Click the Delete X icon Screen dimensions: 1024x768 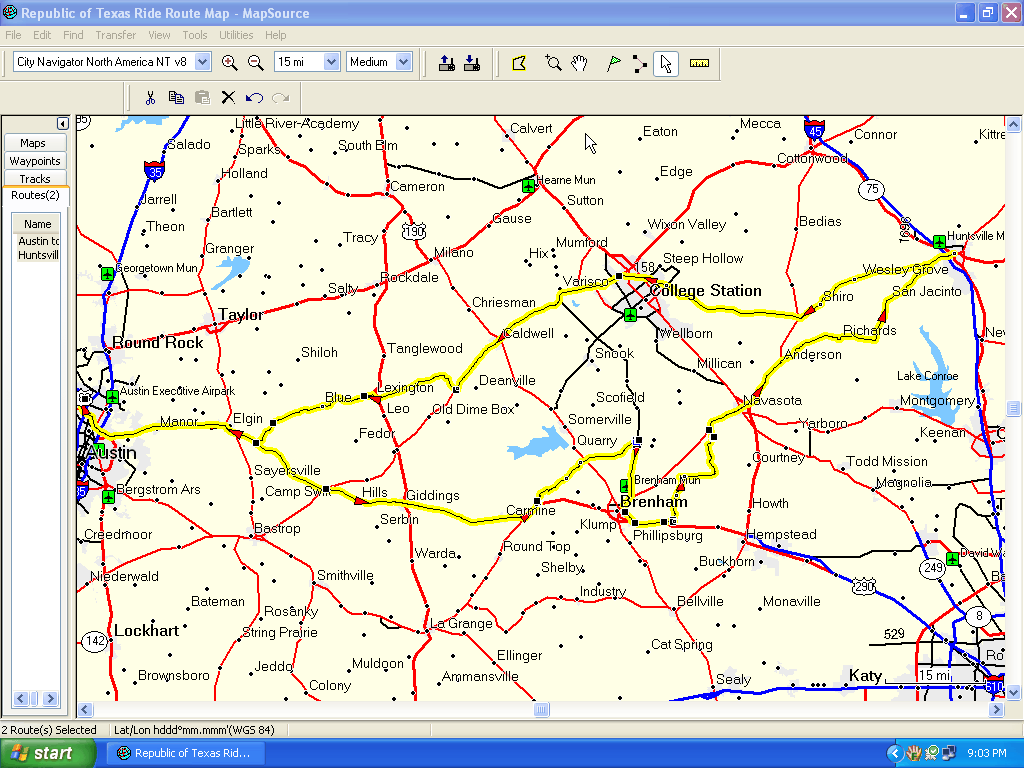228,97
